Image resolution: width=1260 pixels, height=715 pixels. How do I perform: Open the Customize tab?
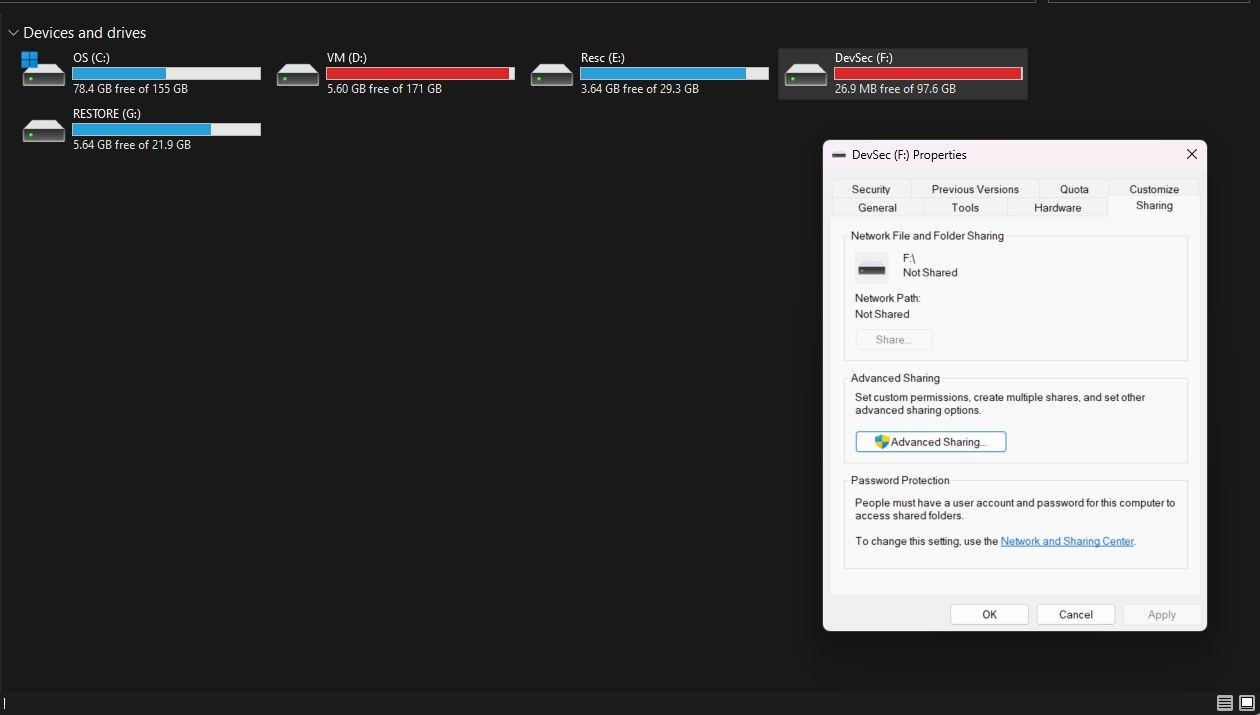pyautogui.click(x=1154, y=189)
